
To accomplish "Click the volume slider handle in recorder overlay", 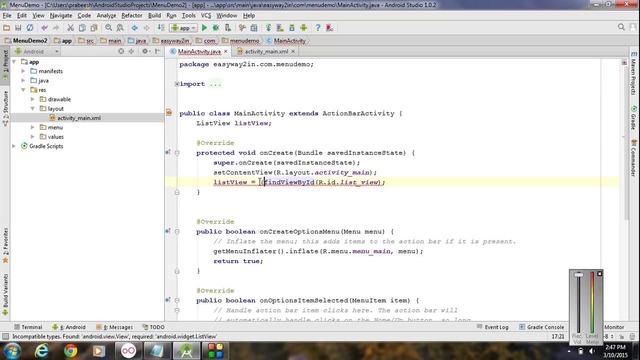I will tap(579, 275).
